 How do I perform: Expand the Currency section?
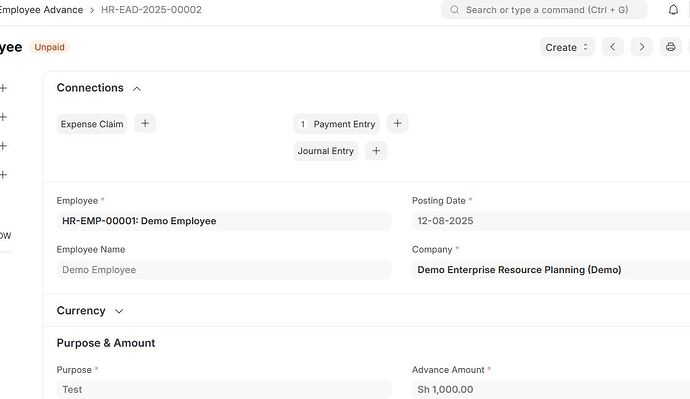[118, 311]
